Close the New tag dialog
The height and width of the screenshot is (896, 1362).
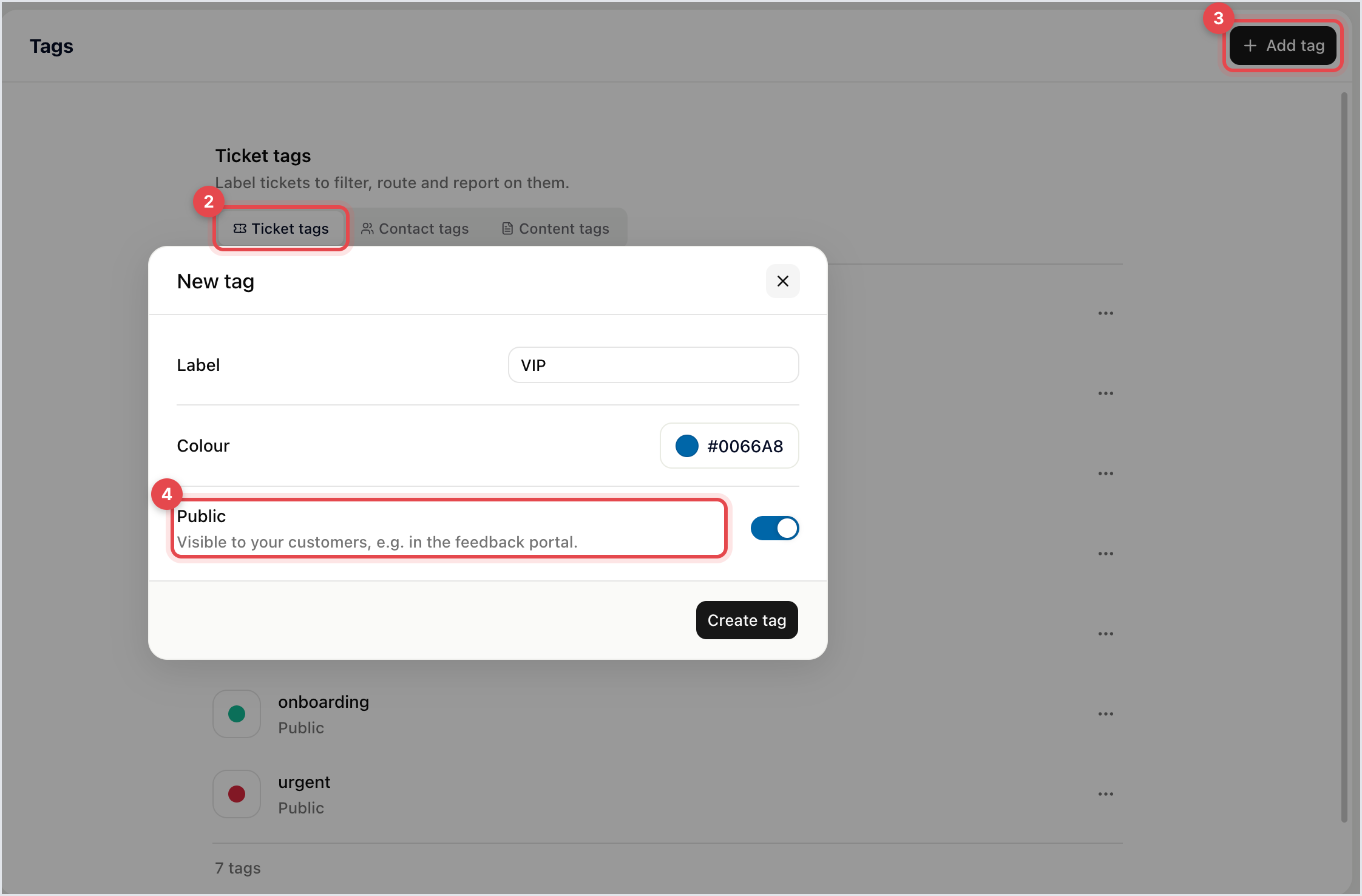pos(783,281)
